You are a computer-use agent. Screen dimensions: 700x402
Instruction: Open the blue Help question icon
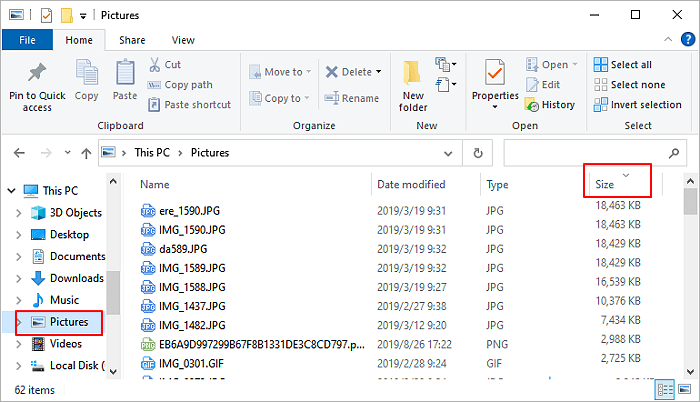[x=688, y=40]
